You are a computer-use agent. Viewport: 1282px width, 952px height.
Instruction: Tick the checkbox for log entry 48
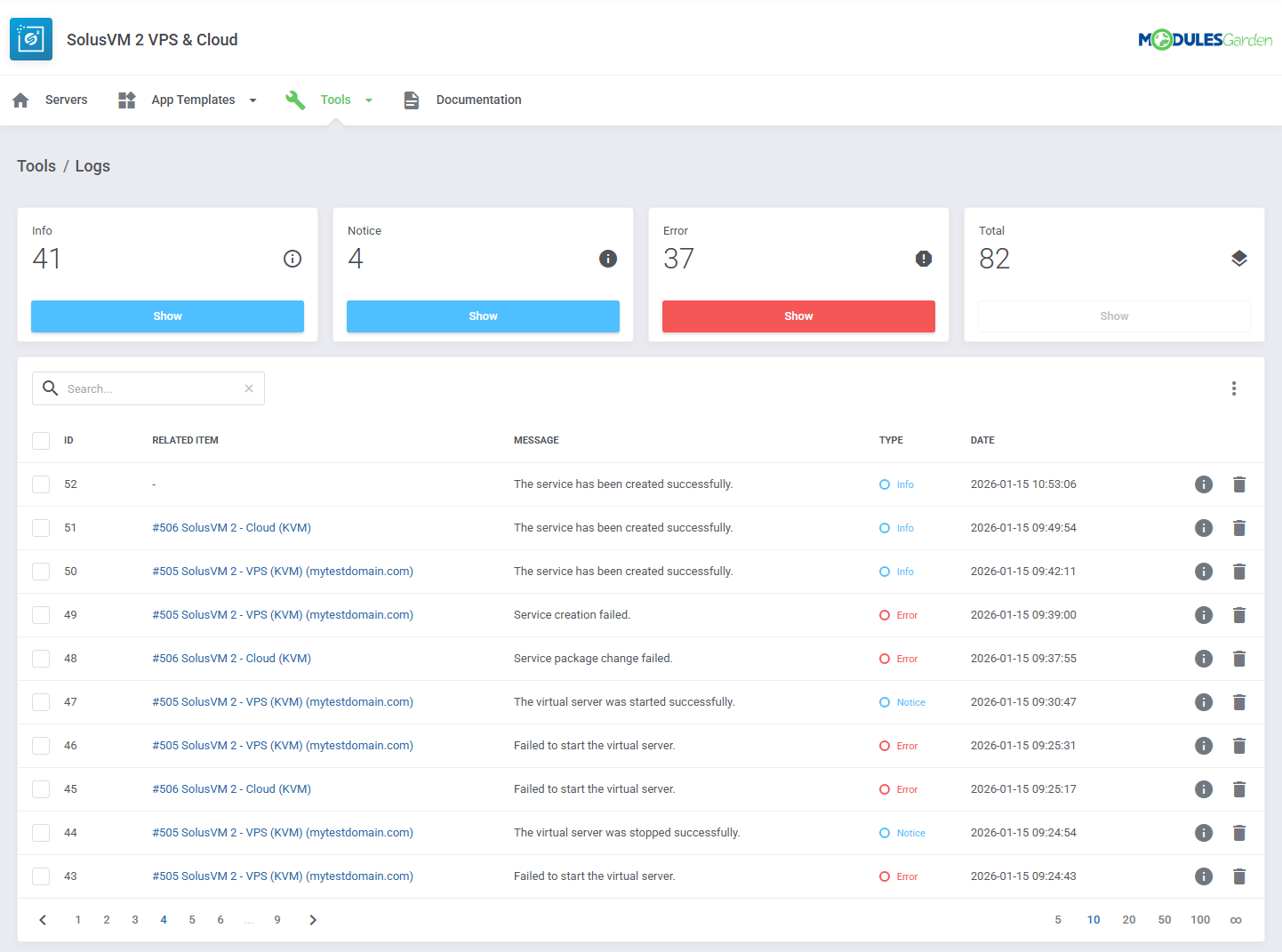(x=40, y=658)
